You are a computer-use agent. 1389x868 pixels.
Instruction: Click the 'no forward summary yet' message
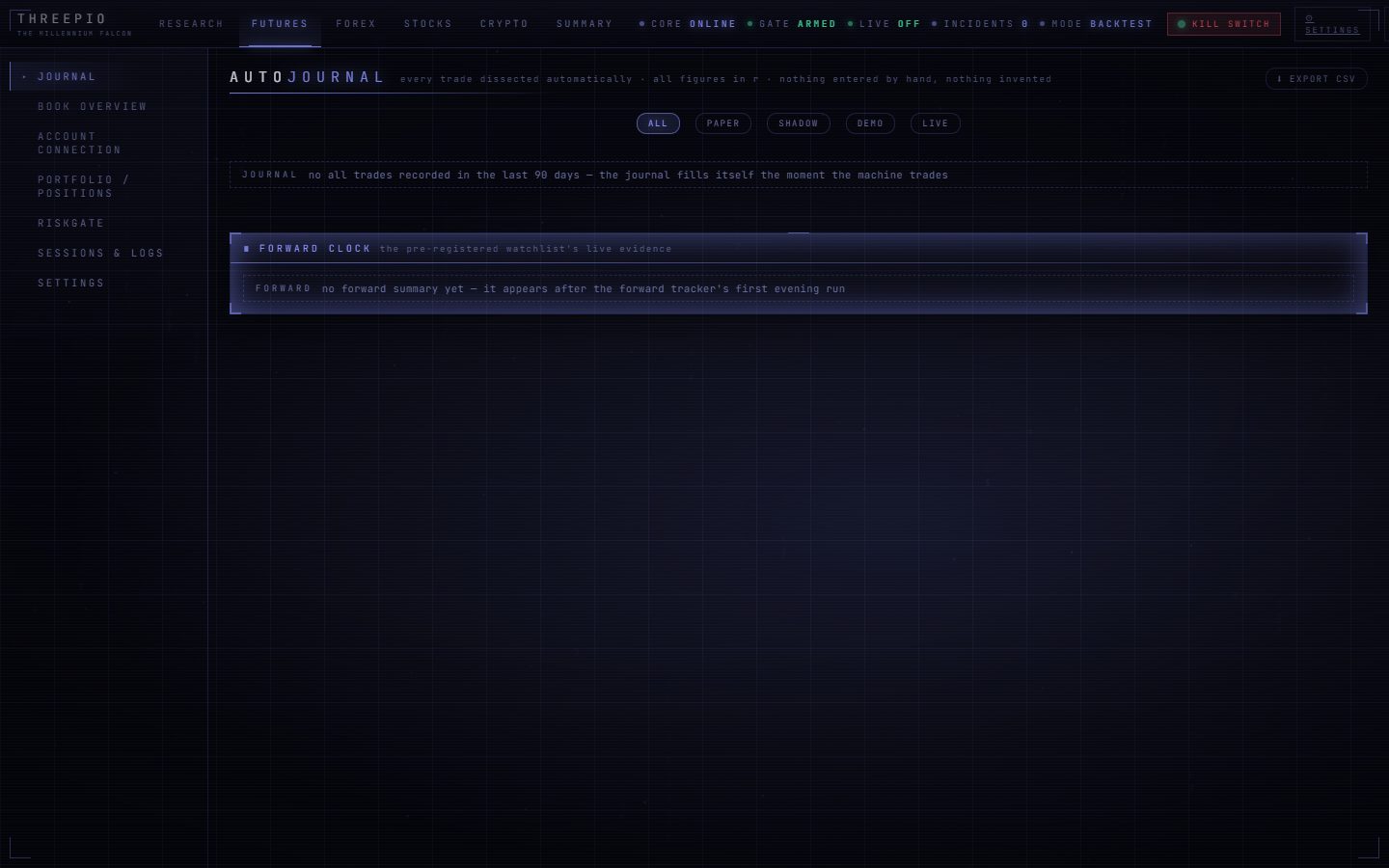[584, 289]
